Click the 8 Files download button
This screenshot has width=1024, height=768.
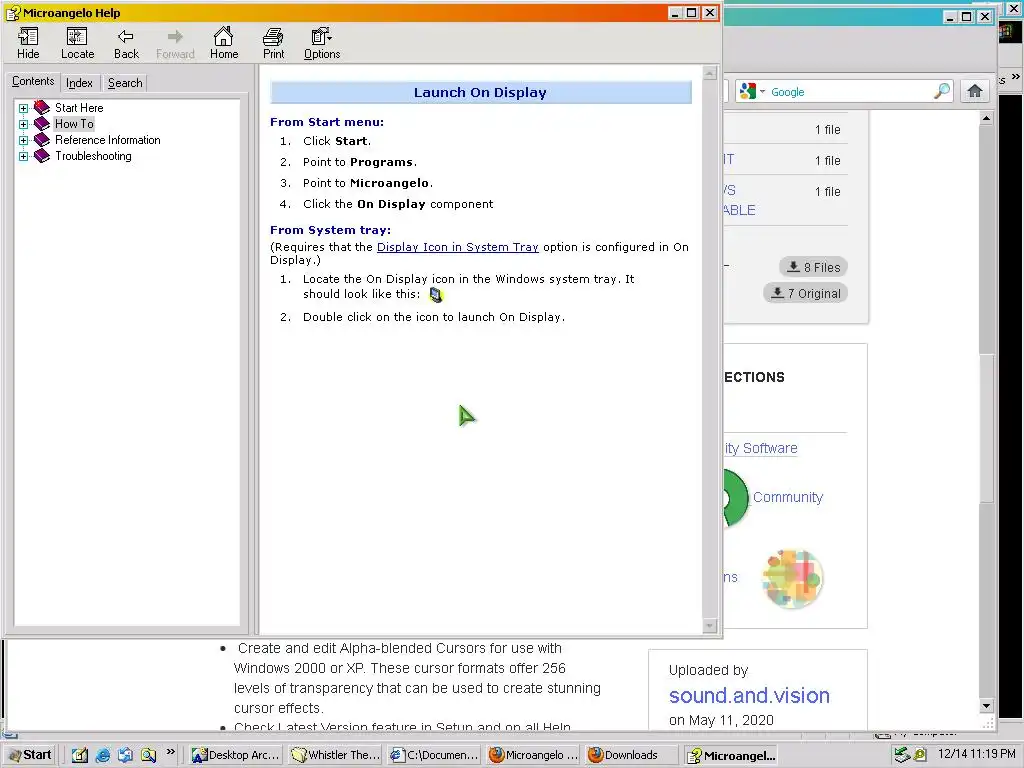(x=813, y=267)
